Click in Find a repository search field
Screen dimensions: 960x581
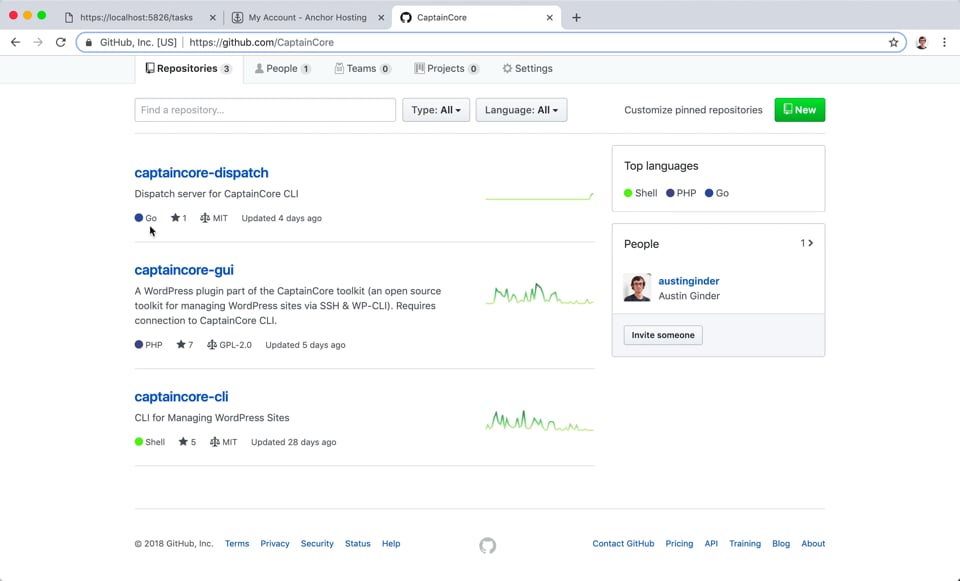point(265,110)
